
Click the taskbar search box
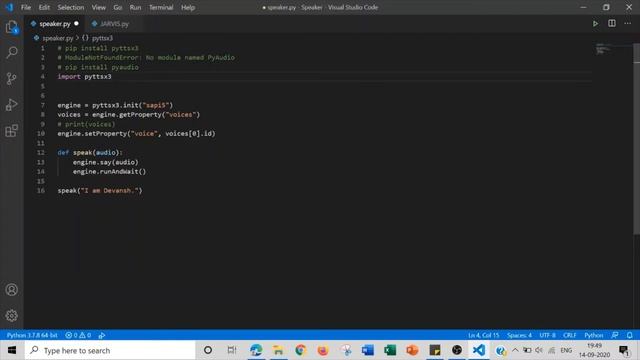110,350
